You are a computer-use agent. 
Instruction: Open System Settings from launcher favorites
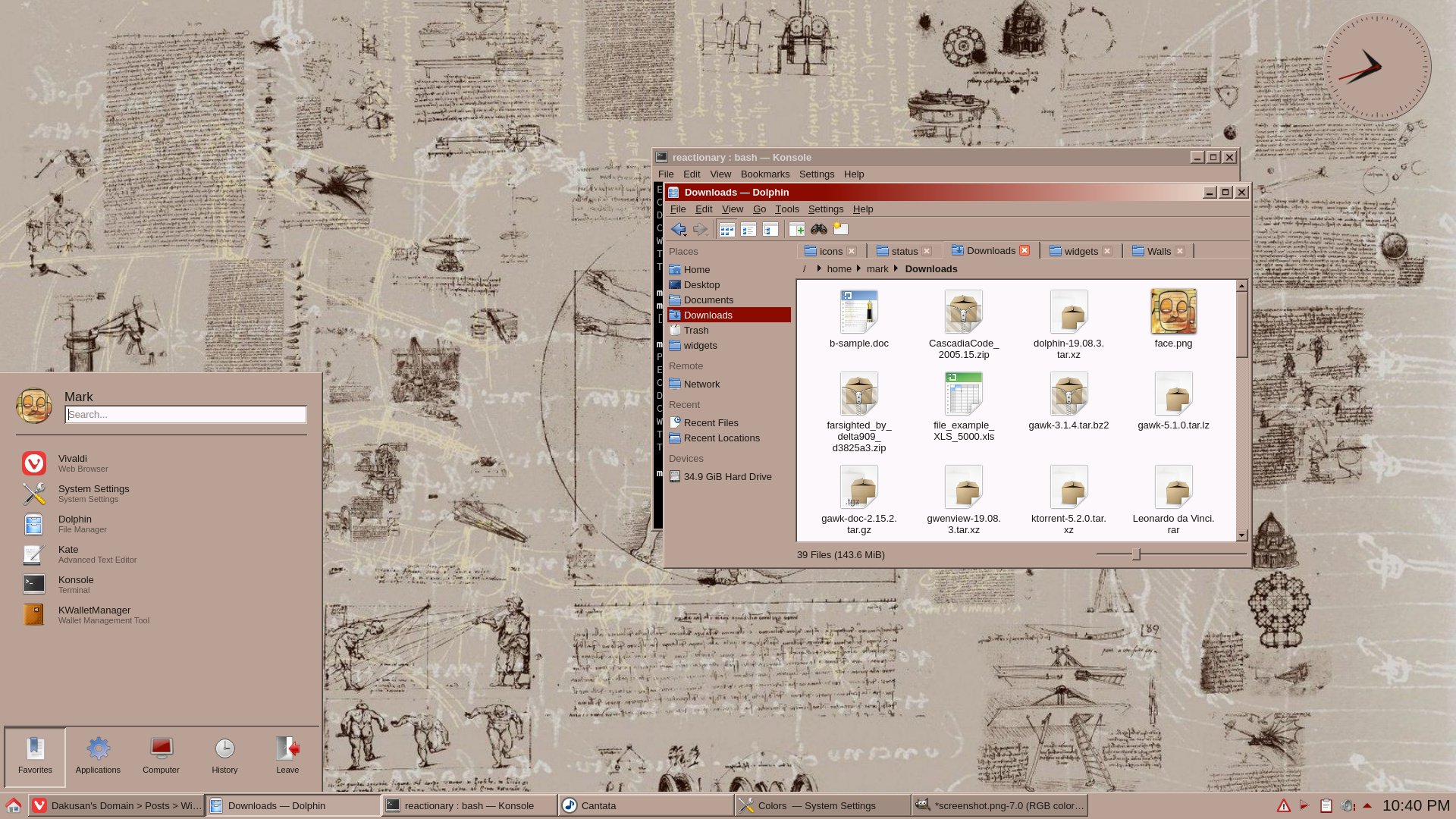[163, 494]
